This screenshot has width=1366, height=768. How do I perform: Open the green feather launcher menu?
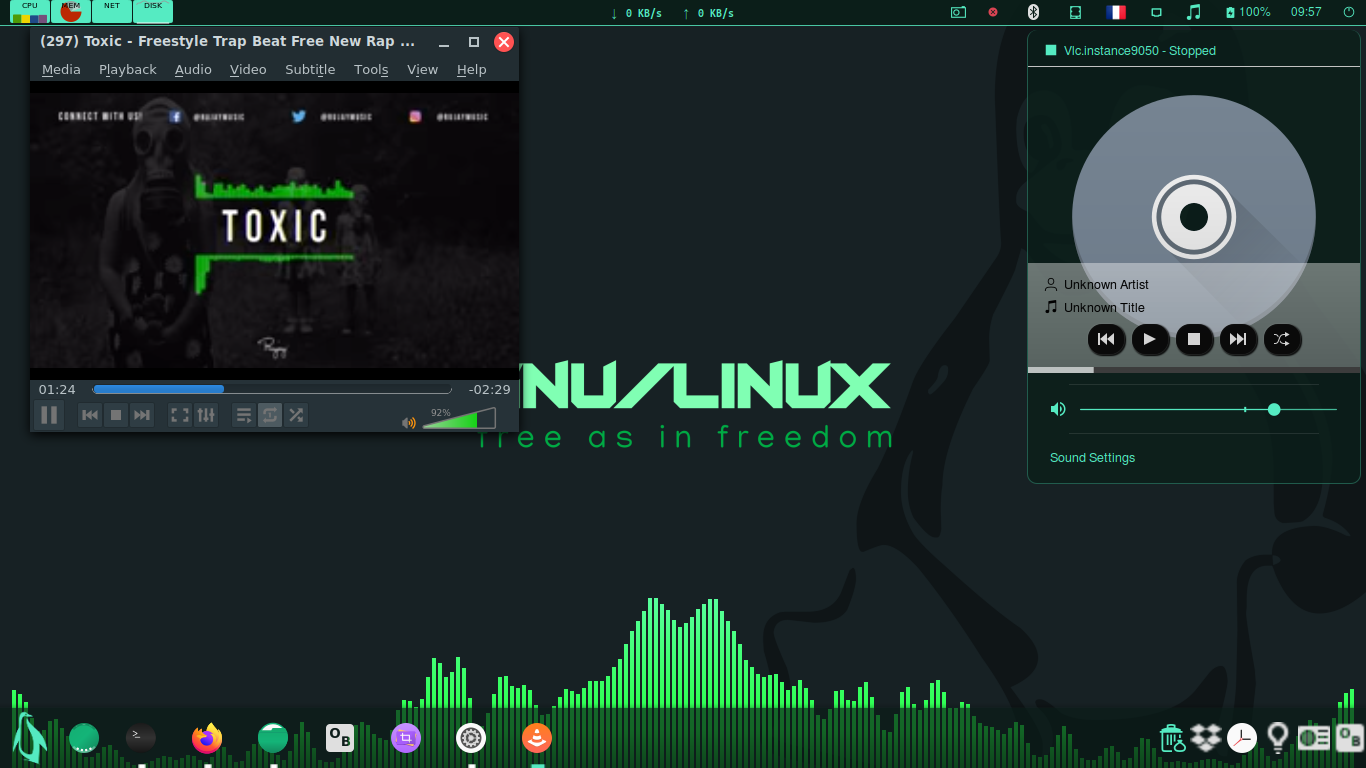point(29,738)
